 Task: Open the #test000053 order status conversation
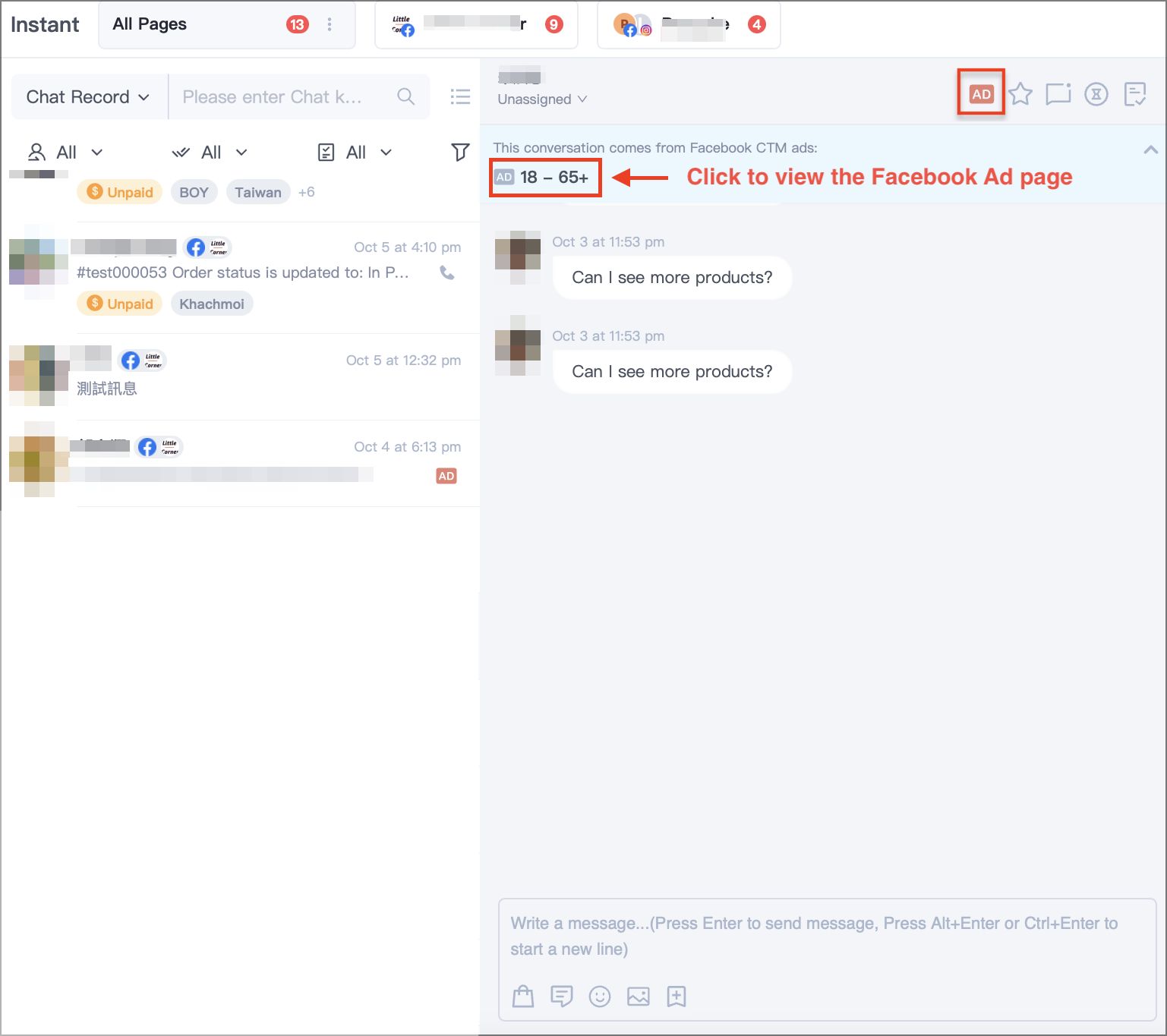(x=240, y=278)
